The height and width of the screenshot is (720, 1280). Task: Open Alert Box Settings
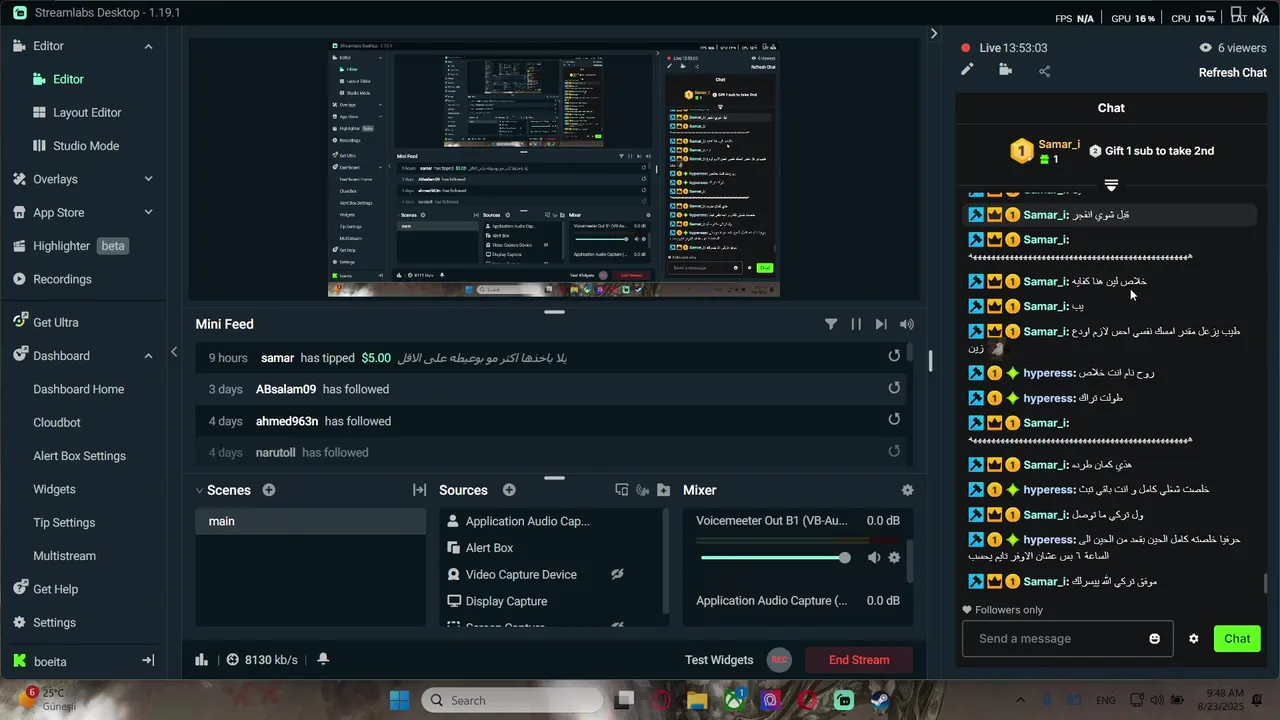pyautogui.click(x=80, y=456)
